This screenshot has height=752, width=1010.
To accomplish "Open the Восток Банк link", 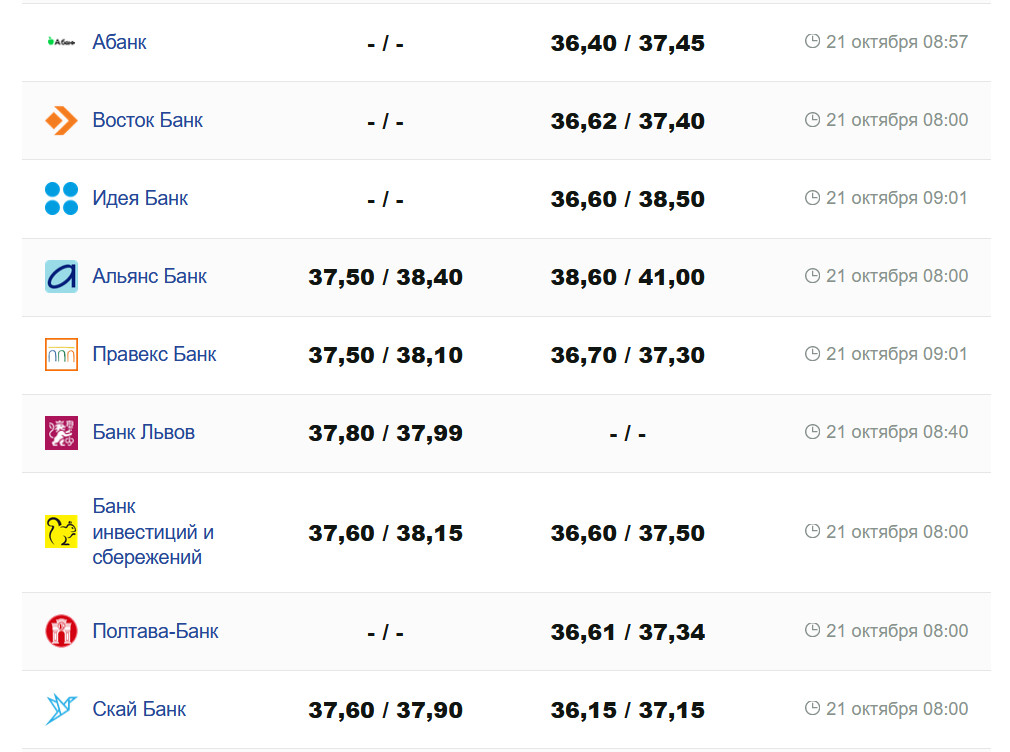I will 147,120.
